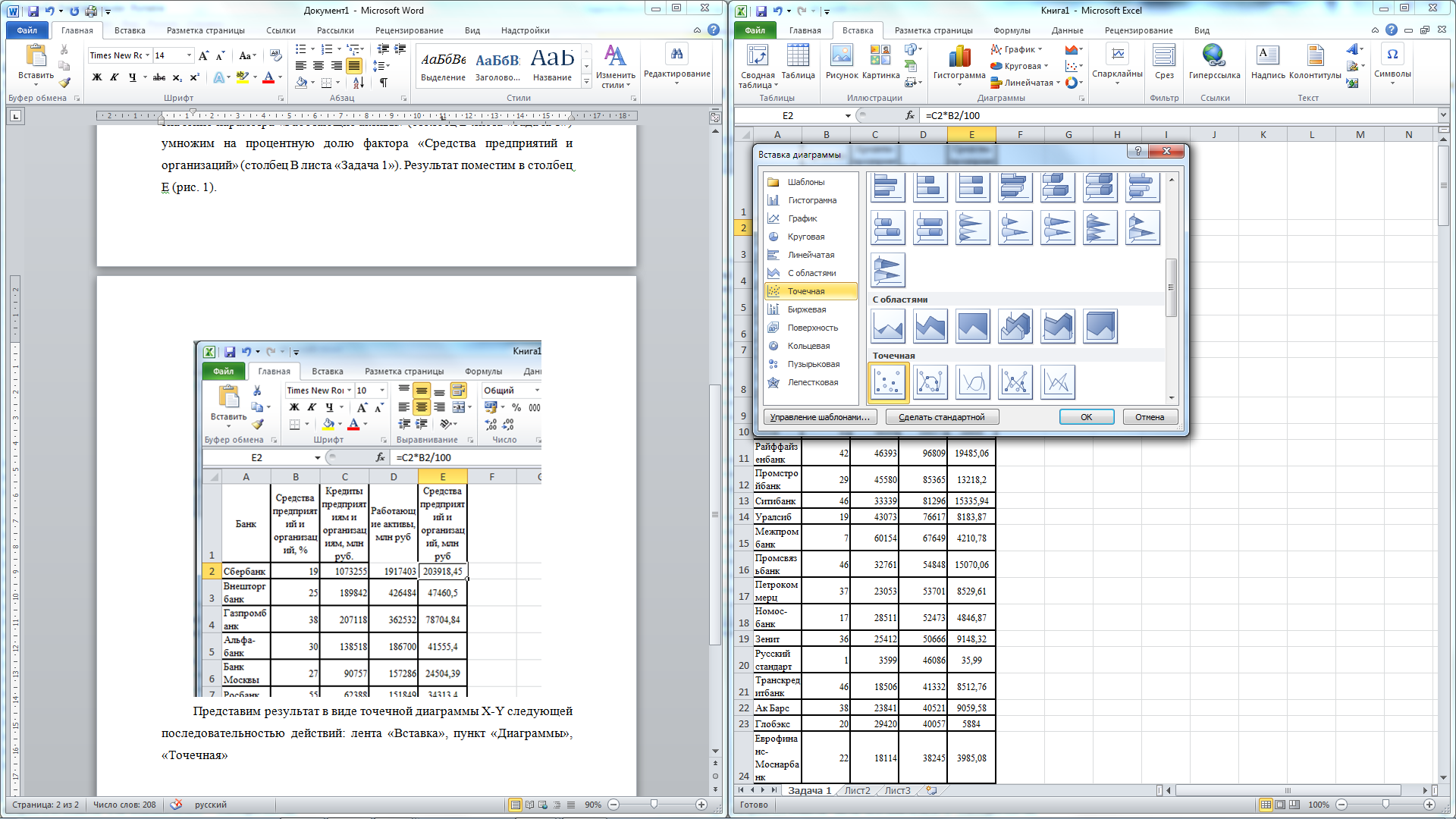Click Excel zoom in plus button
The width and height of the screenshot is (1456, 819).
pos(1429,805)
